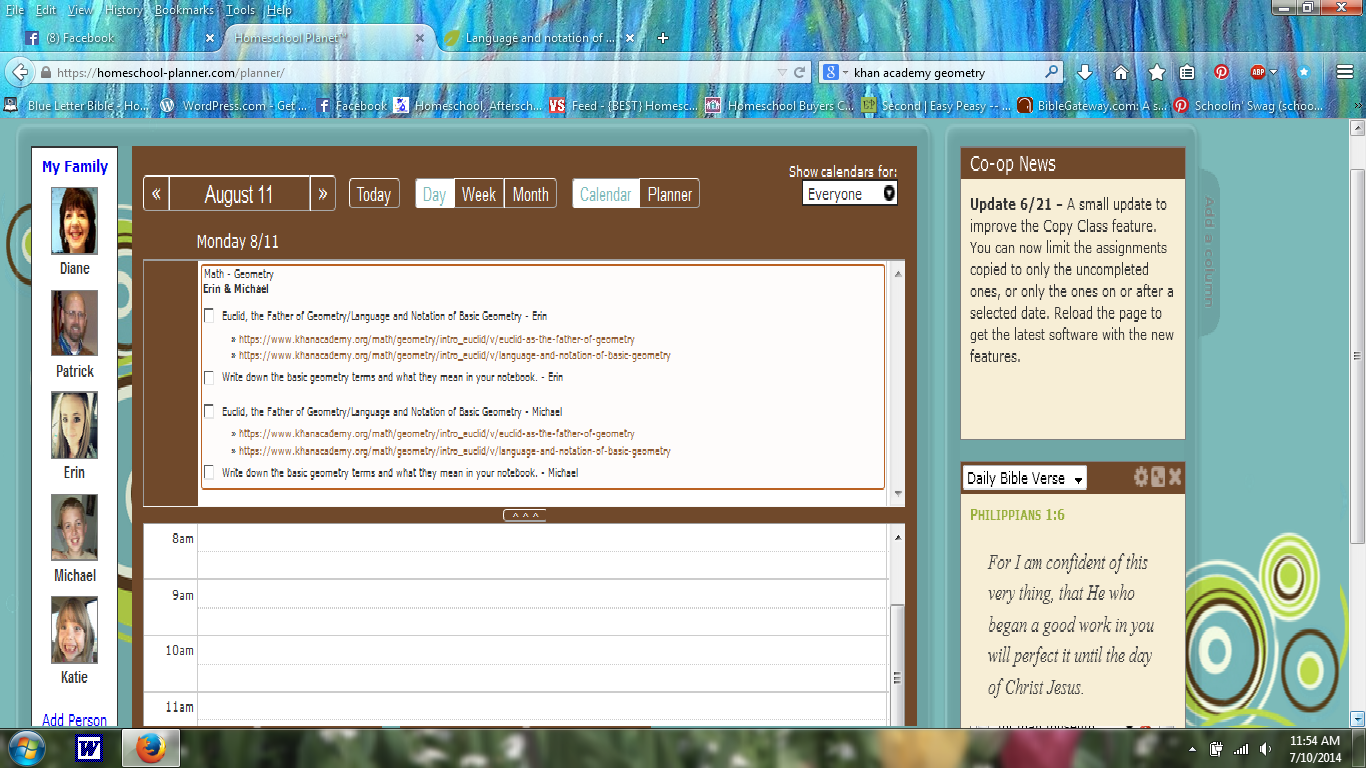Open the Daily Bible Verse widget dropdown

[x=1024, y=479]
